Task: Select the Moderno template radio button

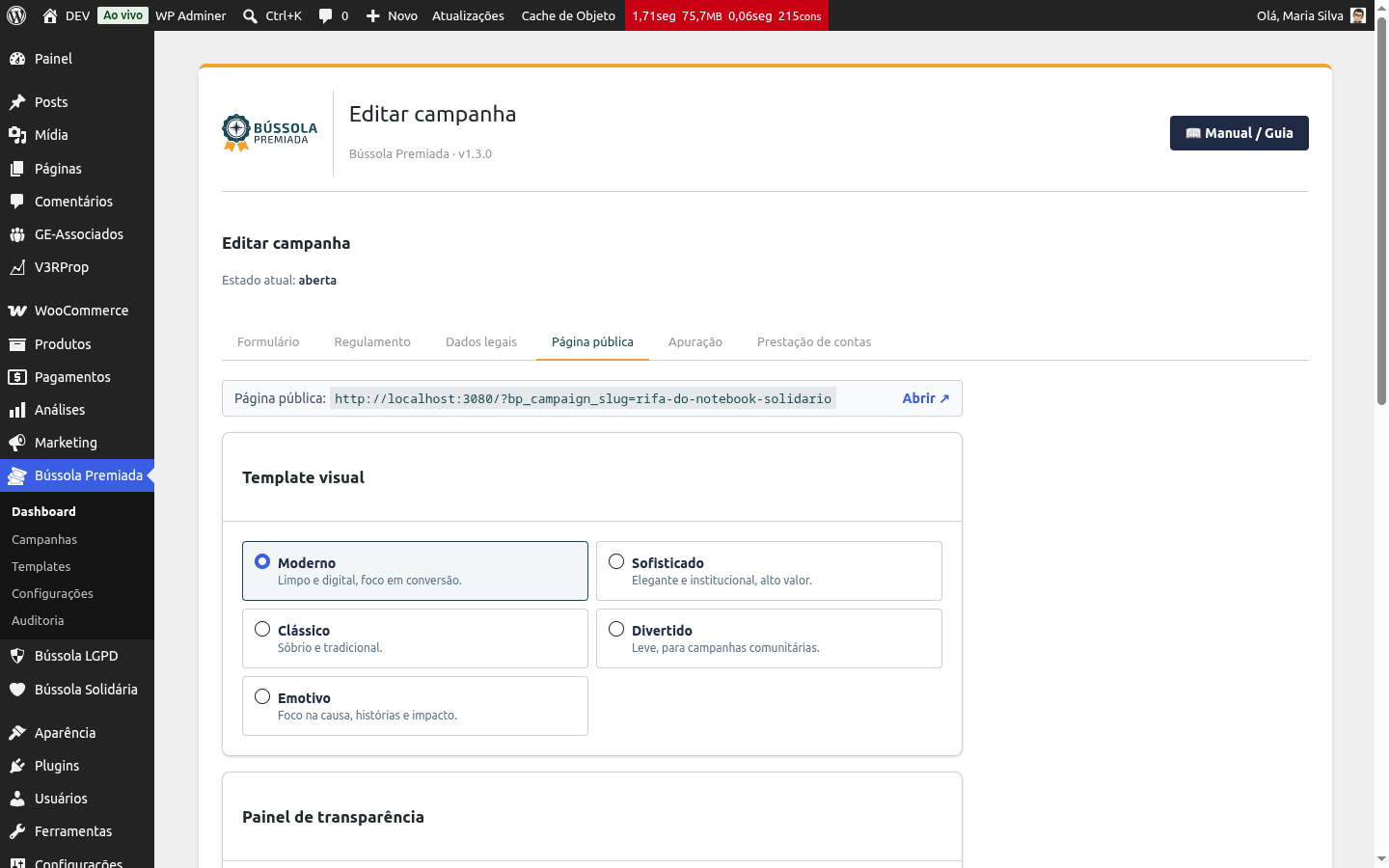Action: (262, 561)
